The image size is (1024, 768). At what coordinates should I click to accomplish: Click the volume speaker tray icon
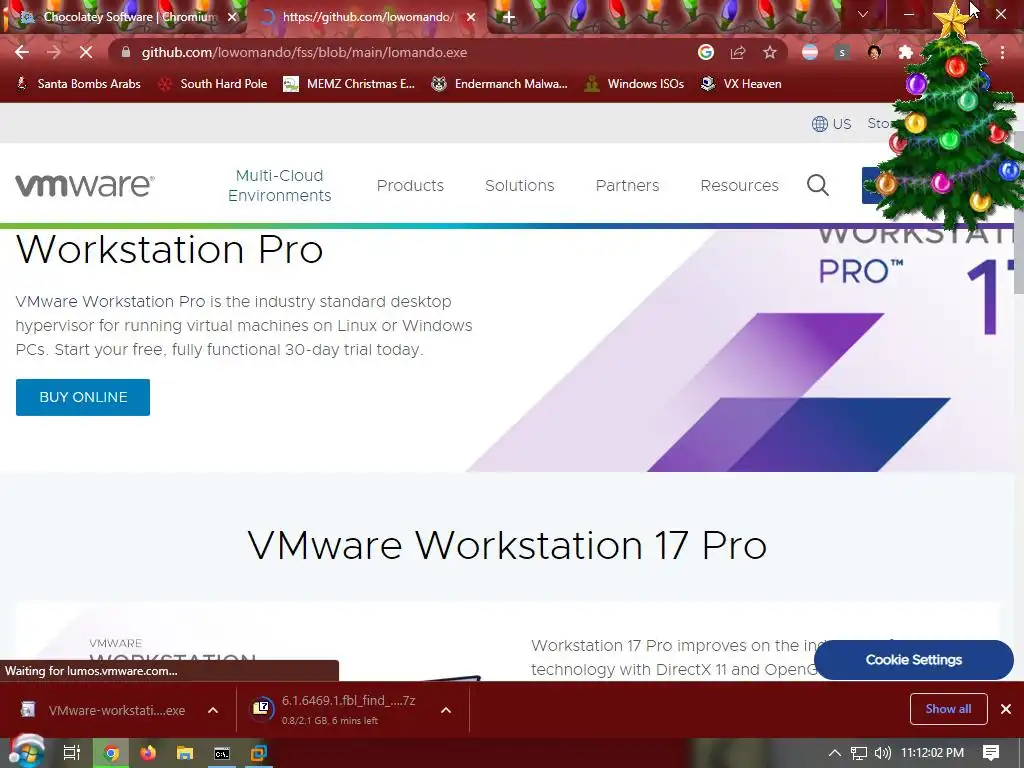(x=882, y=753)
